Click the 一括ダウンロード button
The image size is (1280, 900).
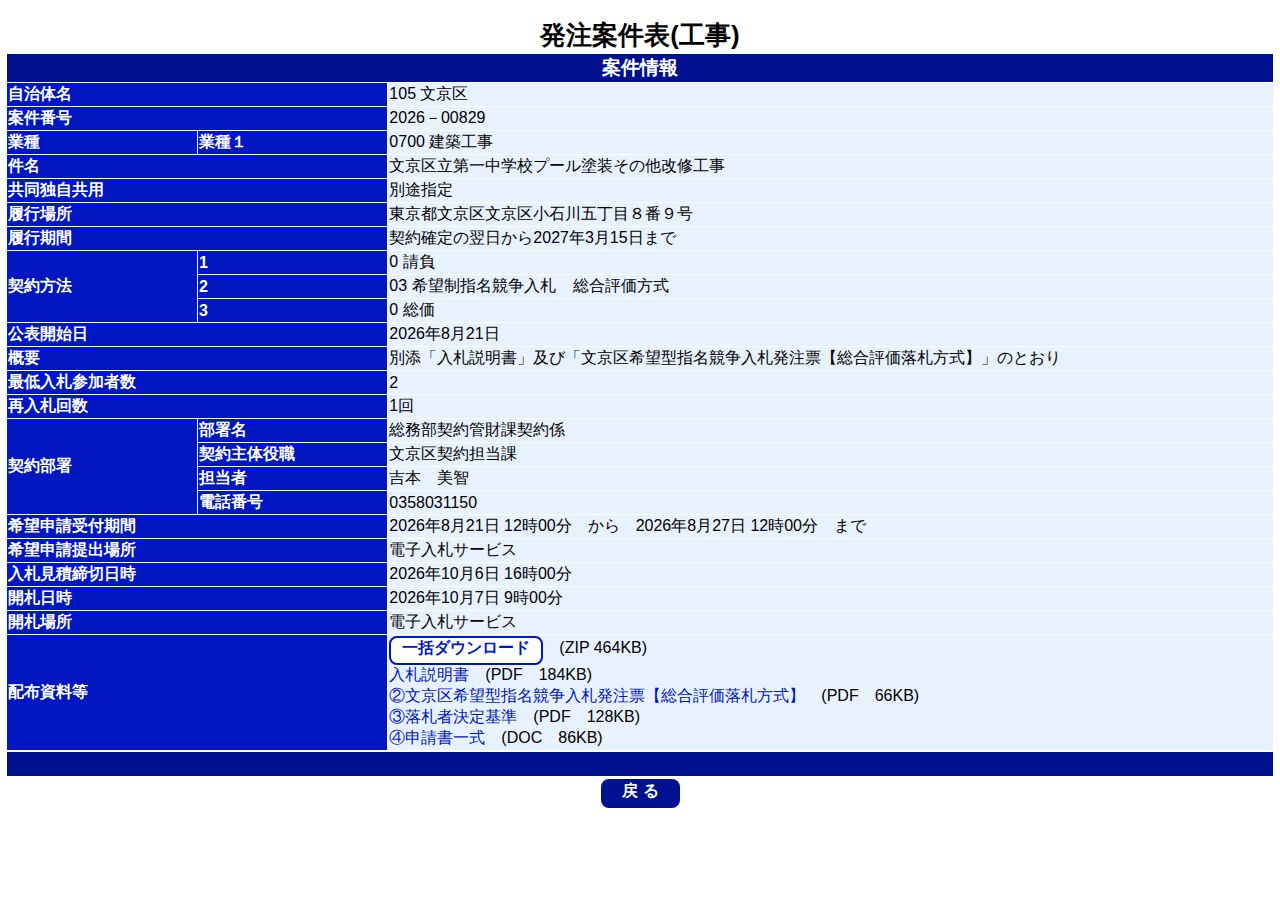tap(465, 650)
